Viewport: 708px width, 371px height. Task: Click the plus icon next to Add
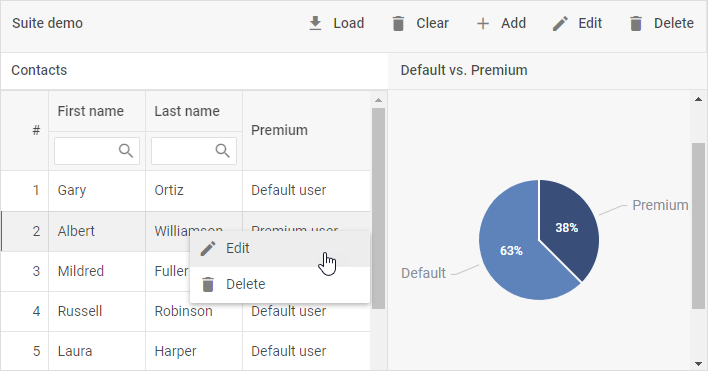(483, 23)
